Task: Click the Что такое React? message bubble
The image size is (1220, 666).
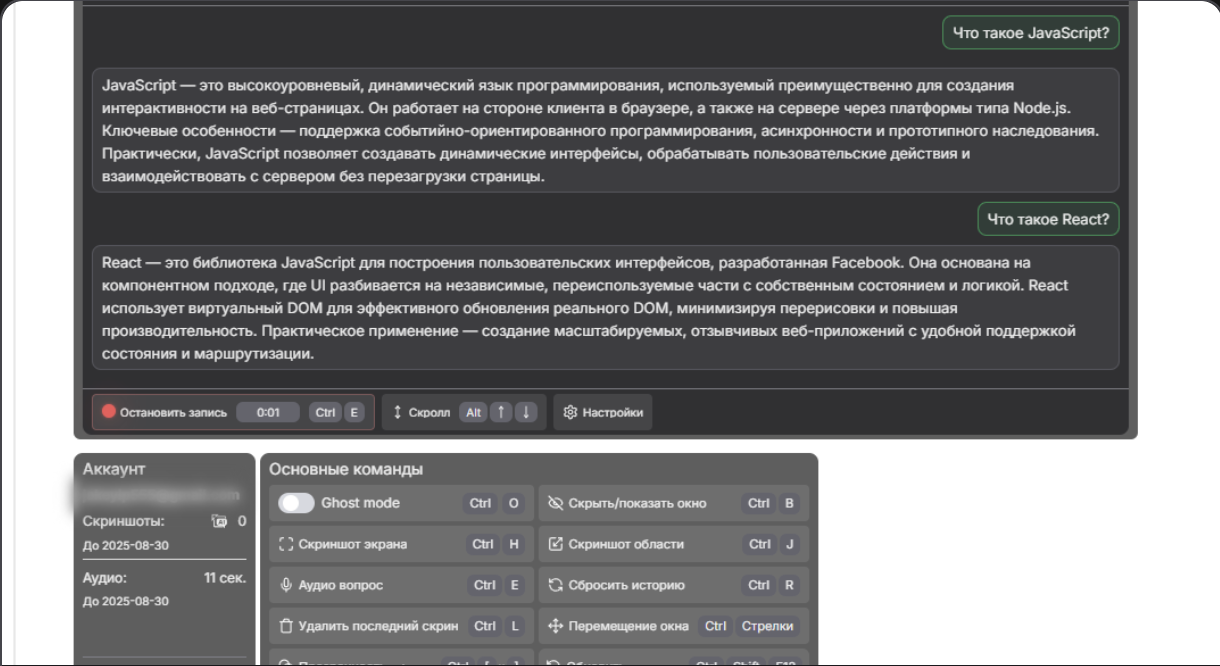Action: click(x=1048, y=219)
